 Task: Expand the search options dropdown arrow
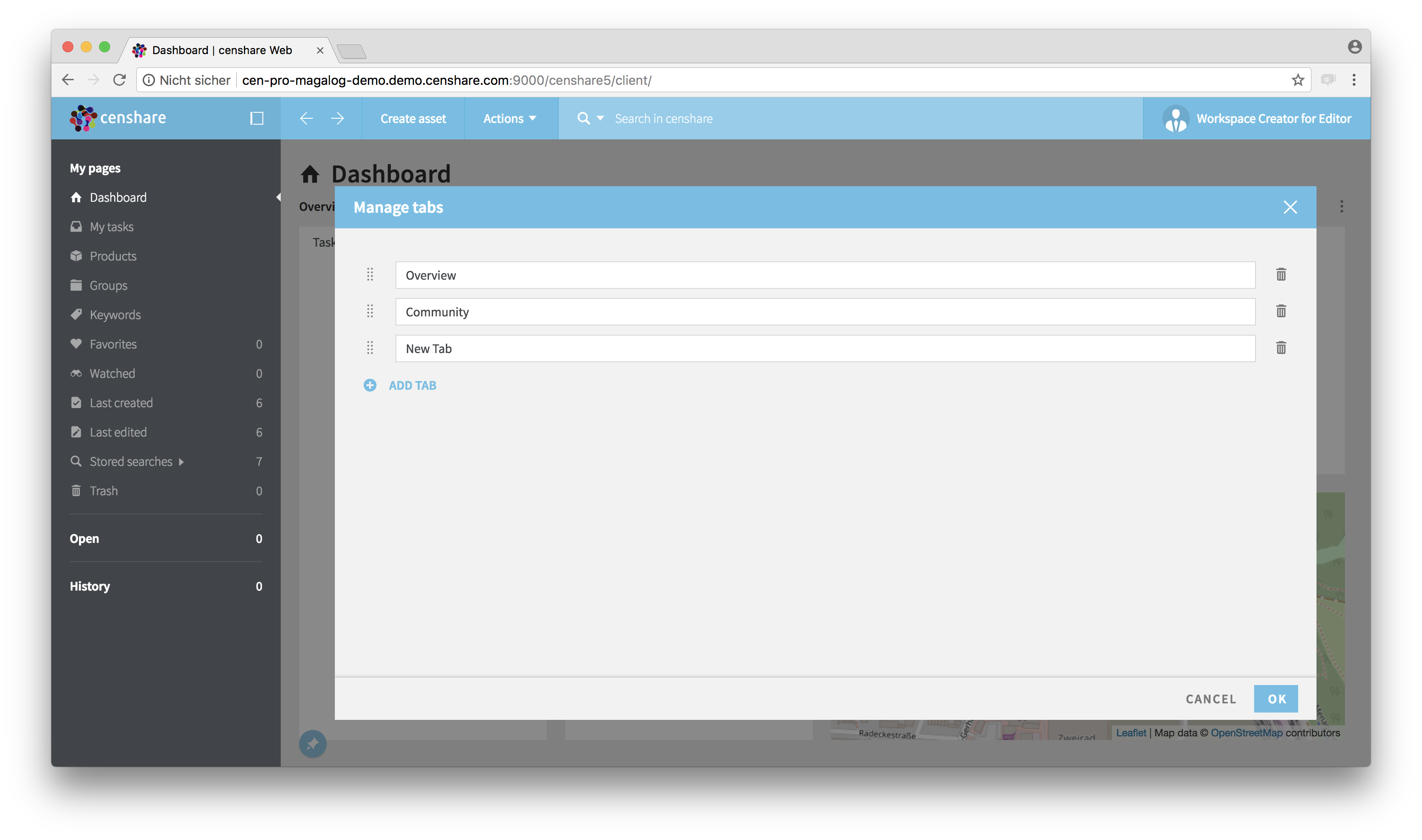click(600, 118)
